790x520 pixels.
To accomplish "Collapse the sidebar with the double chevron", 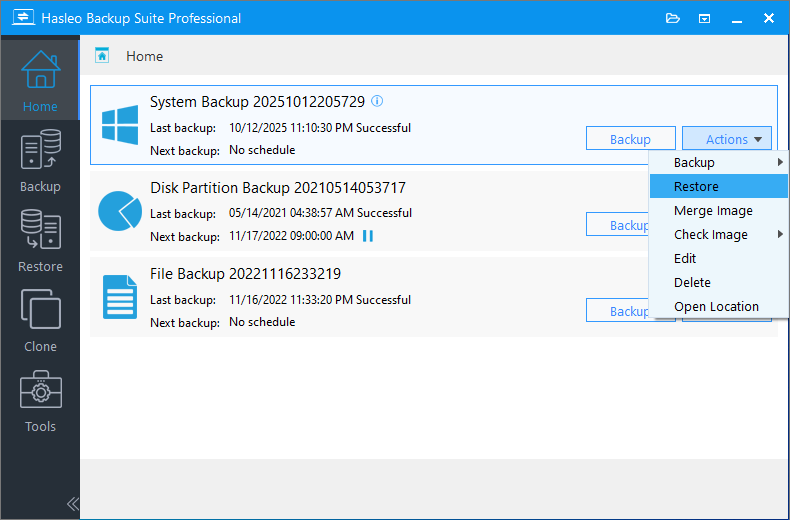I will tap(73, 504).
